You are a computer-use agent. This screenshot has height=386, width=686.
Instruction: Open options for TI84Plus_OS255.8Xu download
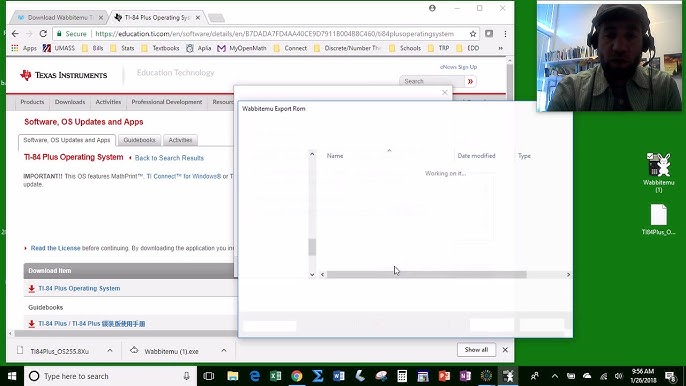[x=110, y=351]
